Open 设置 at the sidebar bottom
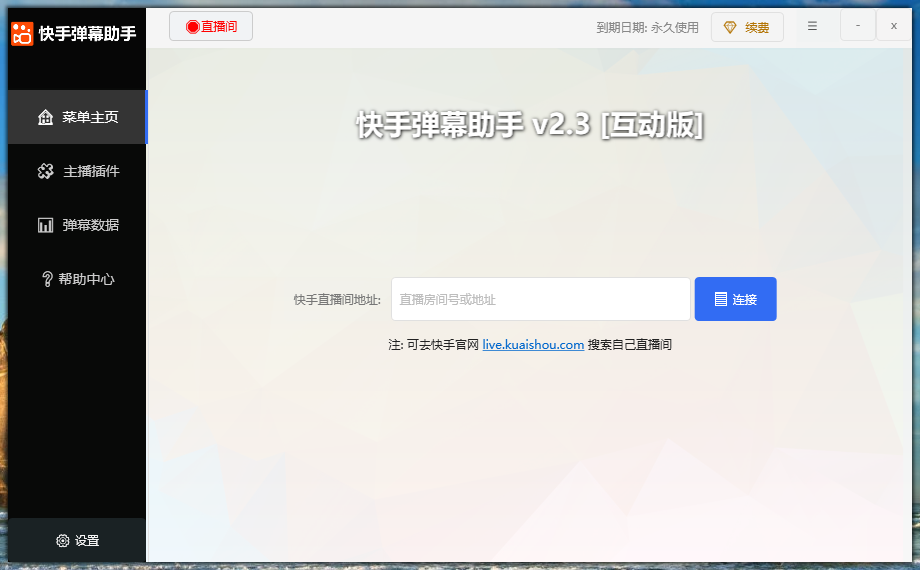Image resolution: width=920 pixels, height=570 pixels. [77, 541]
